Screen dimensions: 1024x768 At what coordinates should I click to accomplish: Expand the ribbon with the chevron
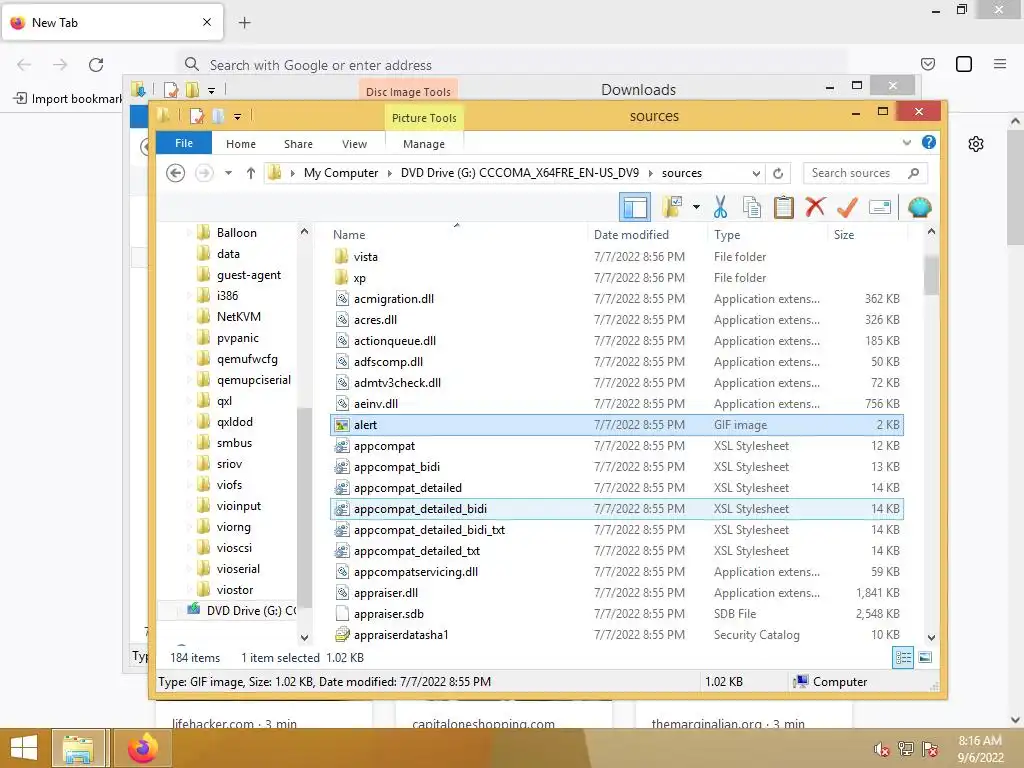tap(906, 142)
